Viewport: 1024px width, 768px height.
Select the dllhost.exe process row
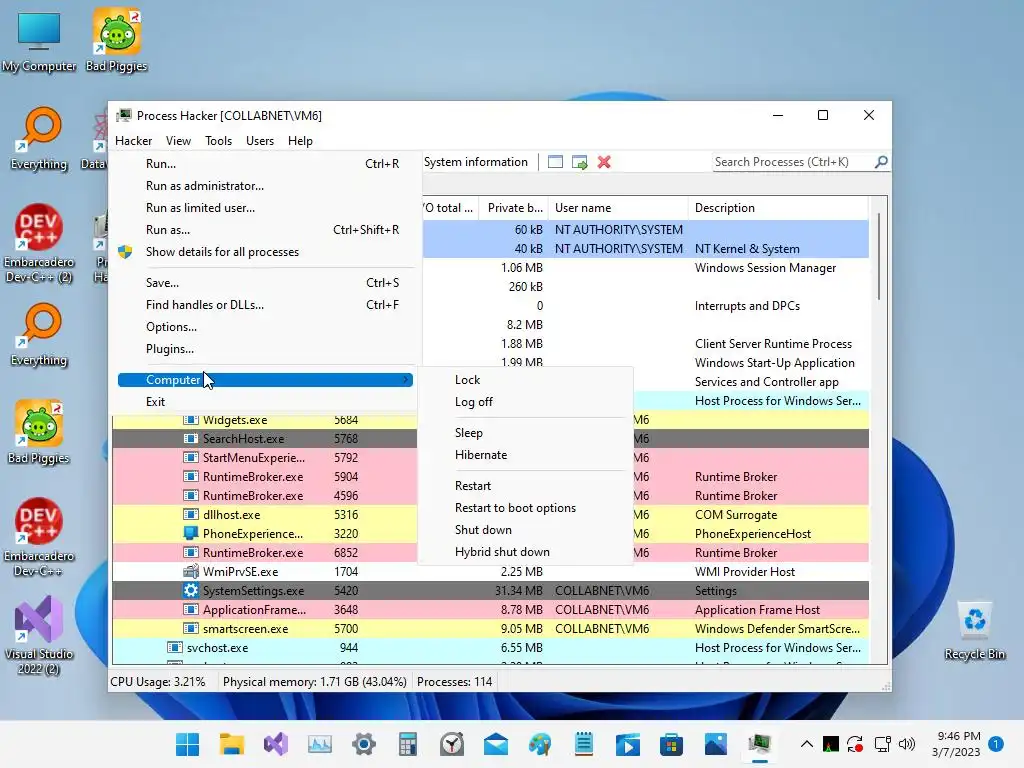[264, 515]
